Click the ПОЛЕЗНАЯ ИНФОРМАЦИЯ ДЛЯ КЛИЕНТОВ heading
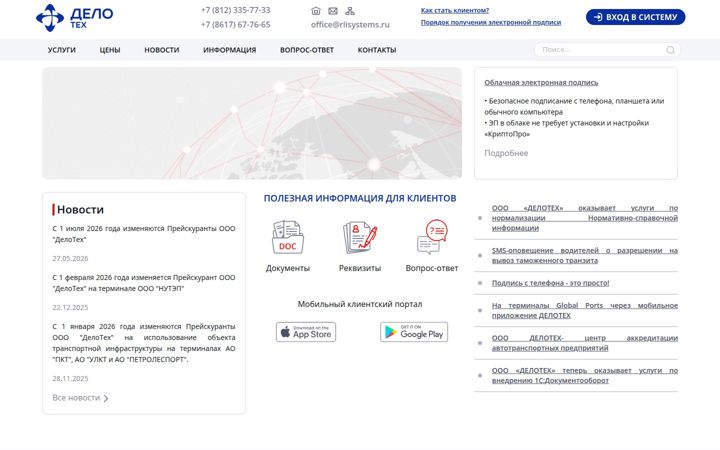The image size is (720, 450). tap(360, 198)
